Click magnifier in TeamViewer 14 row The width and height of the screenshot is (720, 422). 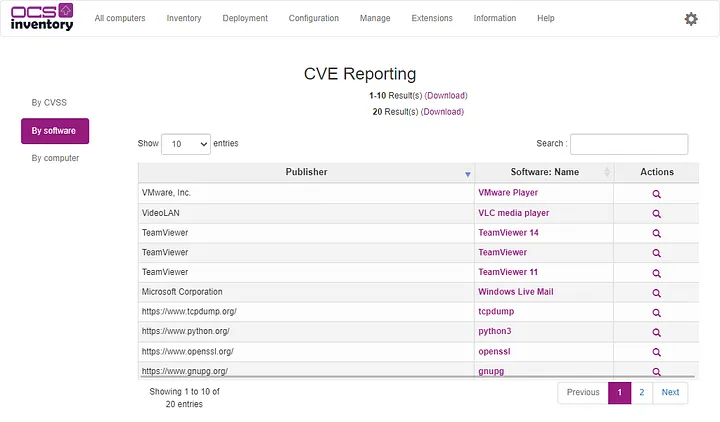click(657, 234)
